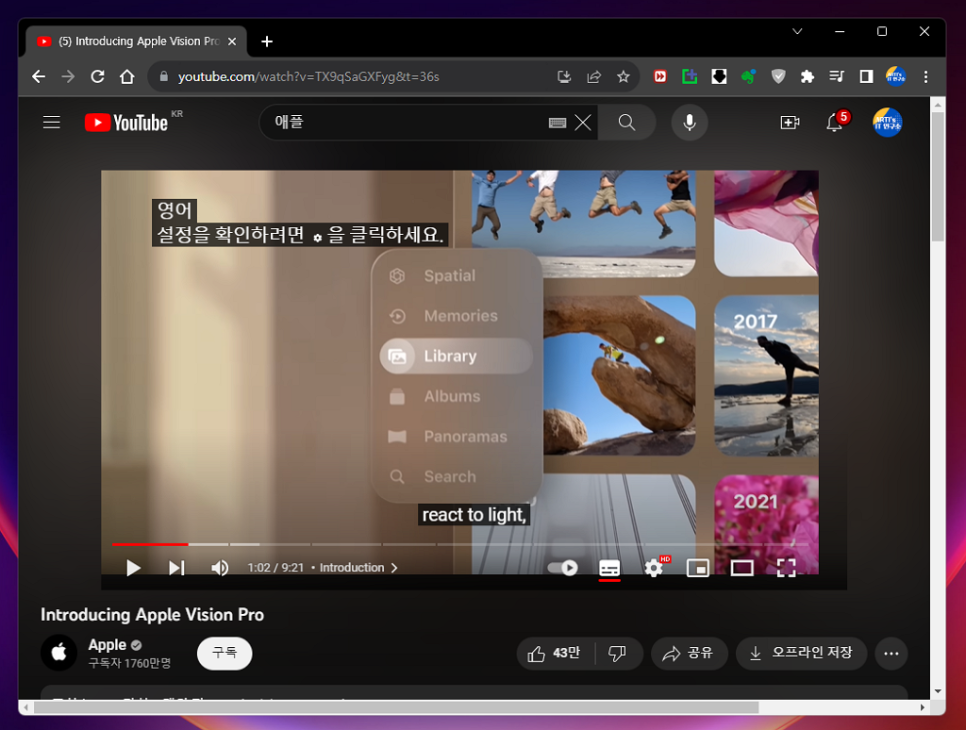Toggle the browser side panel
The image size is (966, 730).
[866, 76]
